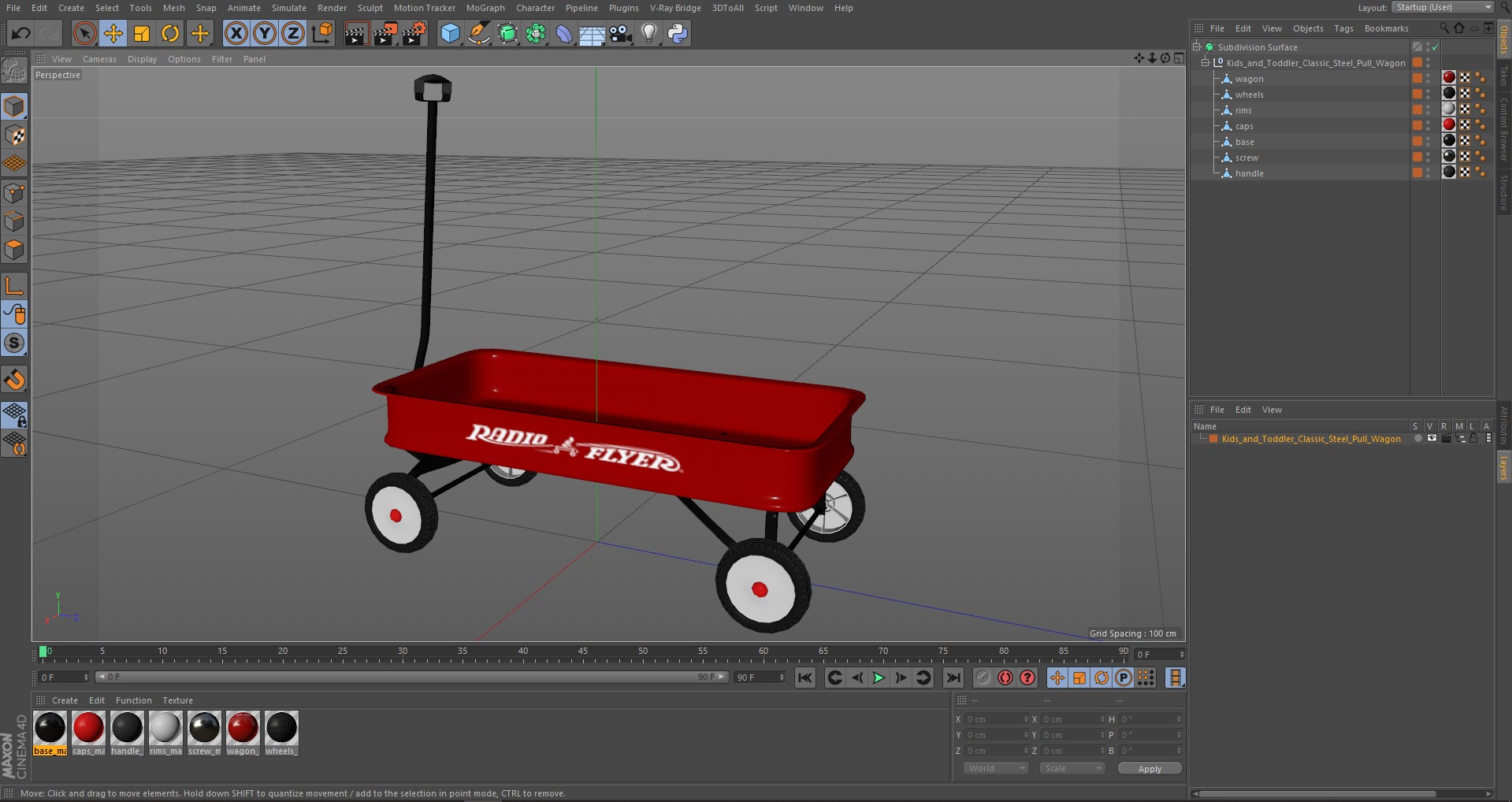This screenshot has width=1512, height=802.
Task: Toggle visibility dots for caps object
Action: coord(1428,126)
